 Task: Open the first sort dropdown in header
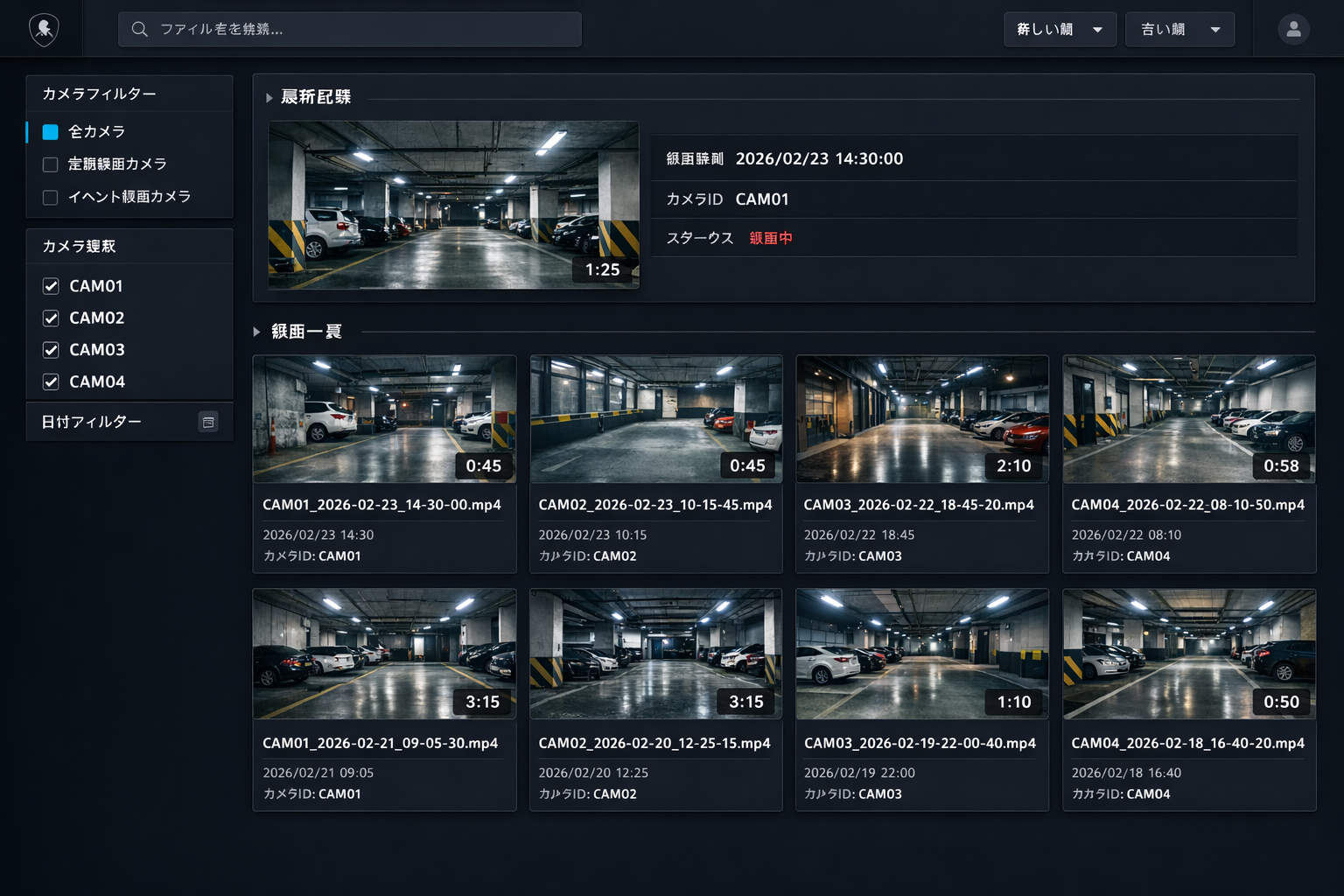click(1060, 29)
